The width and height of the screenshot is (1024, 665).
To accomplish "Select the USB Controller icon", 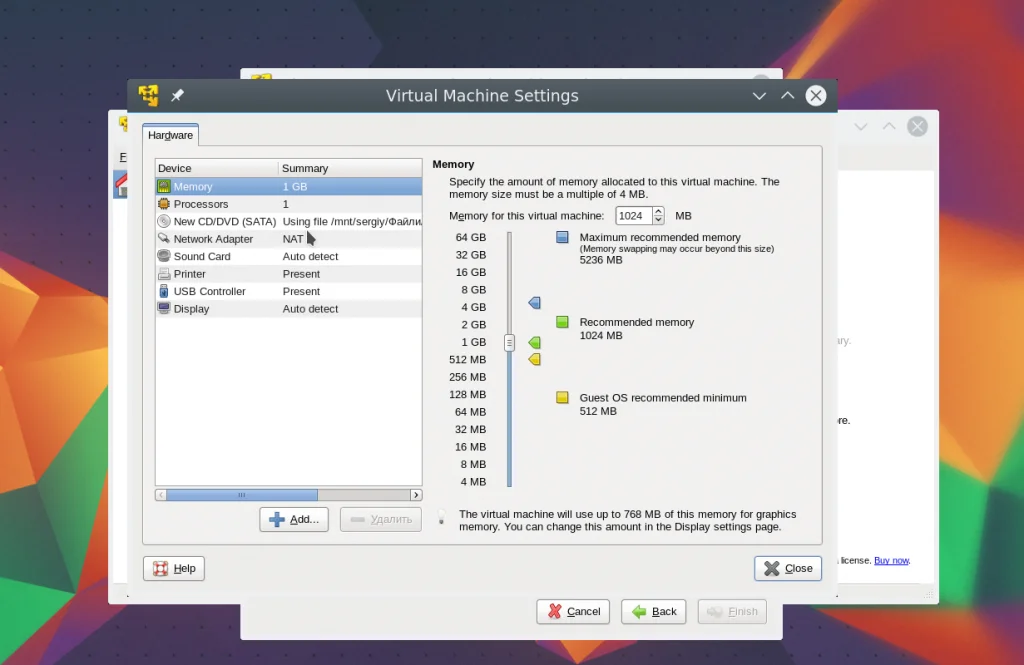I will (x=164, y=291).
